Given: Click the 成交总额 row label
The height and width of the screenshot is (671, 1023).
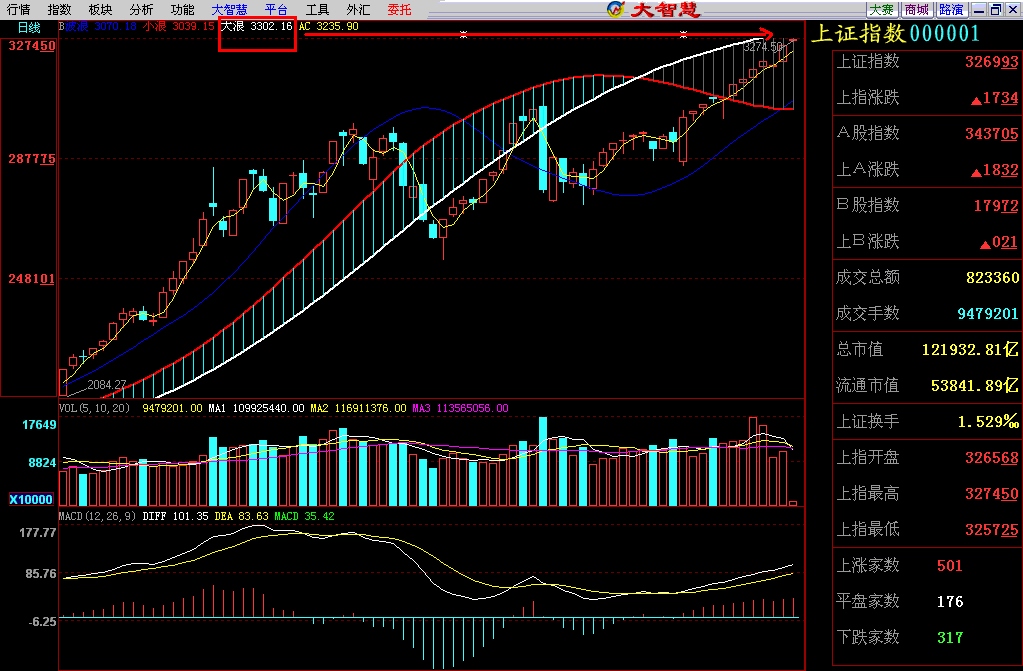Looking at the screenshot, I should pyautogui.click(x=868, y=277).
